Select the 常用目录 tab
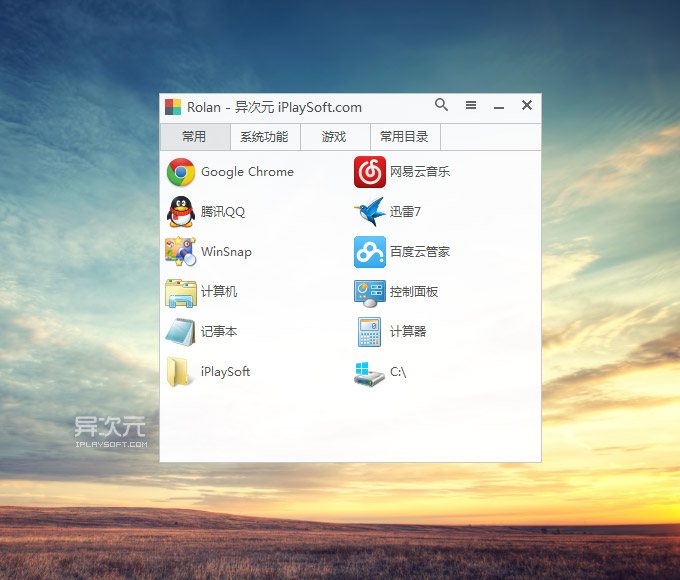The image size is (680, 580). pos(405,137)
